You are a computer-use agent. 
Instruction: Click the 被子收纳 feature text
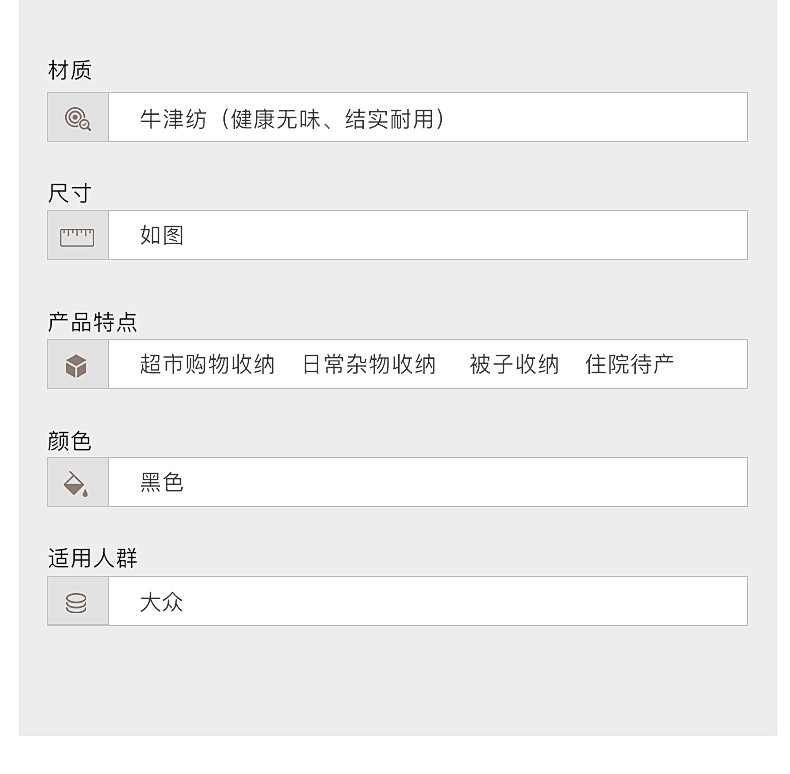(514, 365)
